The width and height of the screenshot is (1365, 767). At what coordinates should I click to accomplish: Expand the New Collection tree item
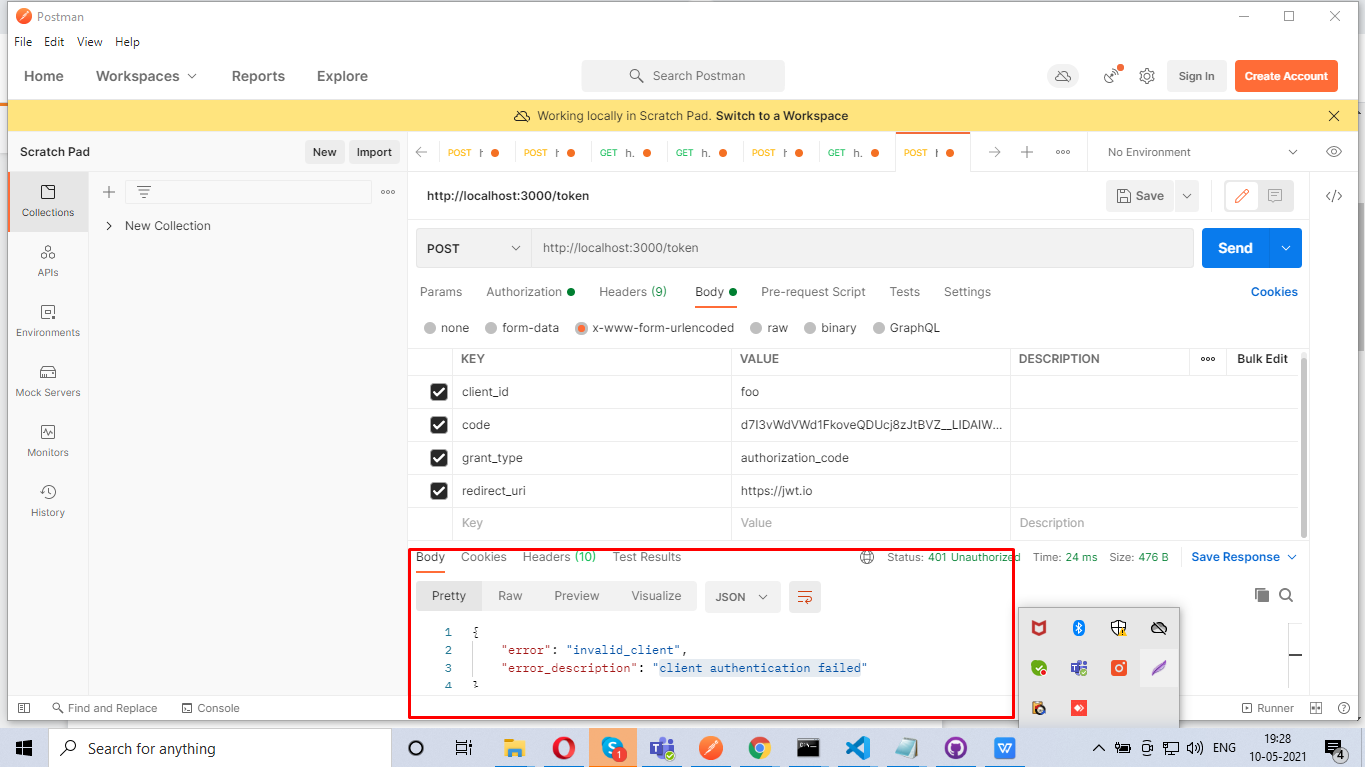pyautogui.click(x=109, y=226)
